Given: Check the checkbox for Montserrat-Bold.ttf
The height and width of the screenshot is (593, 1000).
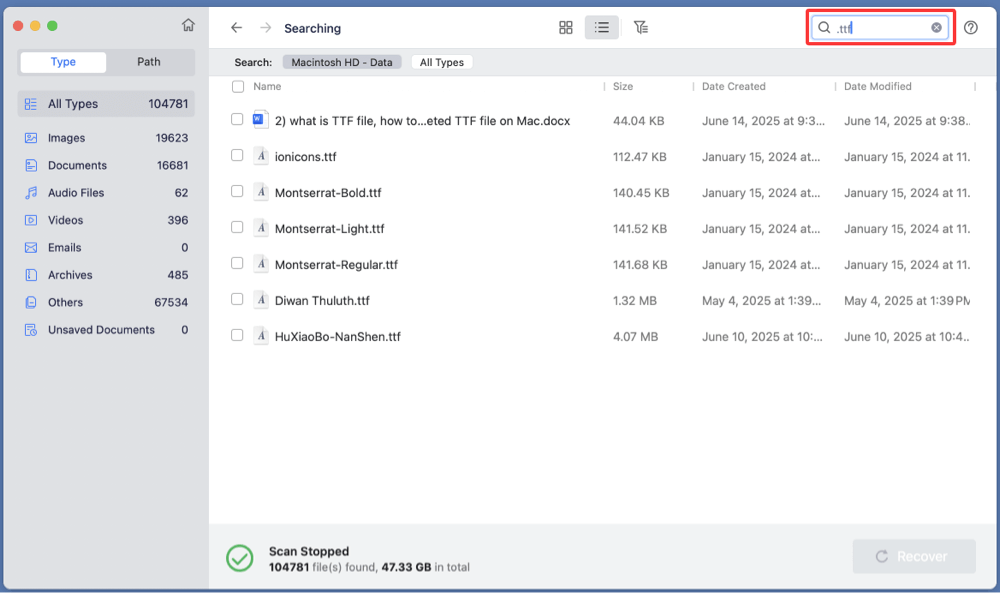Looking at the screenshot, I should point(237,192).
